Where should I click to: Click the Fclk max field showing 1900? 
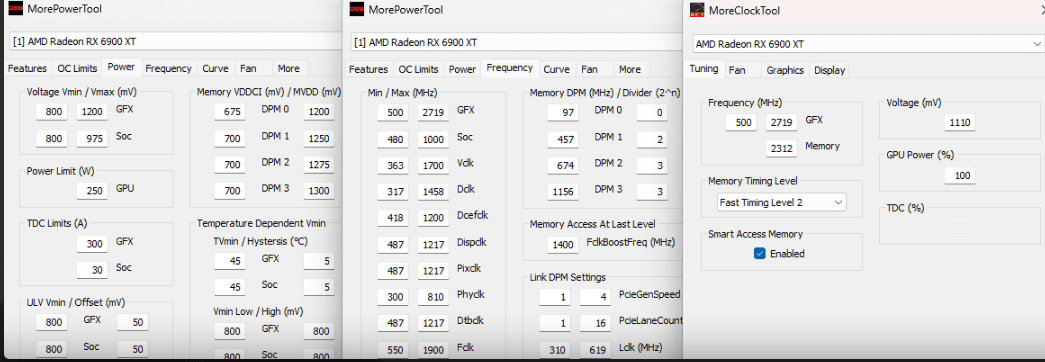(434, 349)
